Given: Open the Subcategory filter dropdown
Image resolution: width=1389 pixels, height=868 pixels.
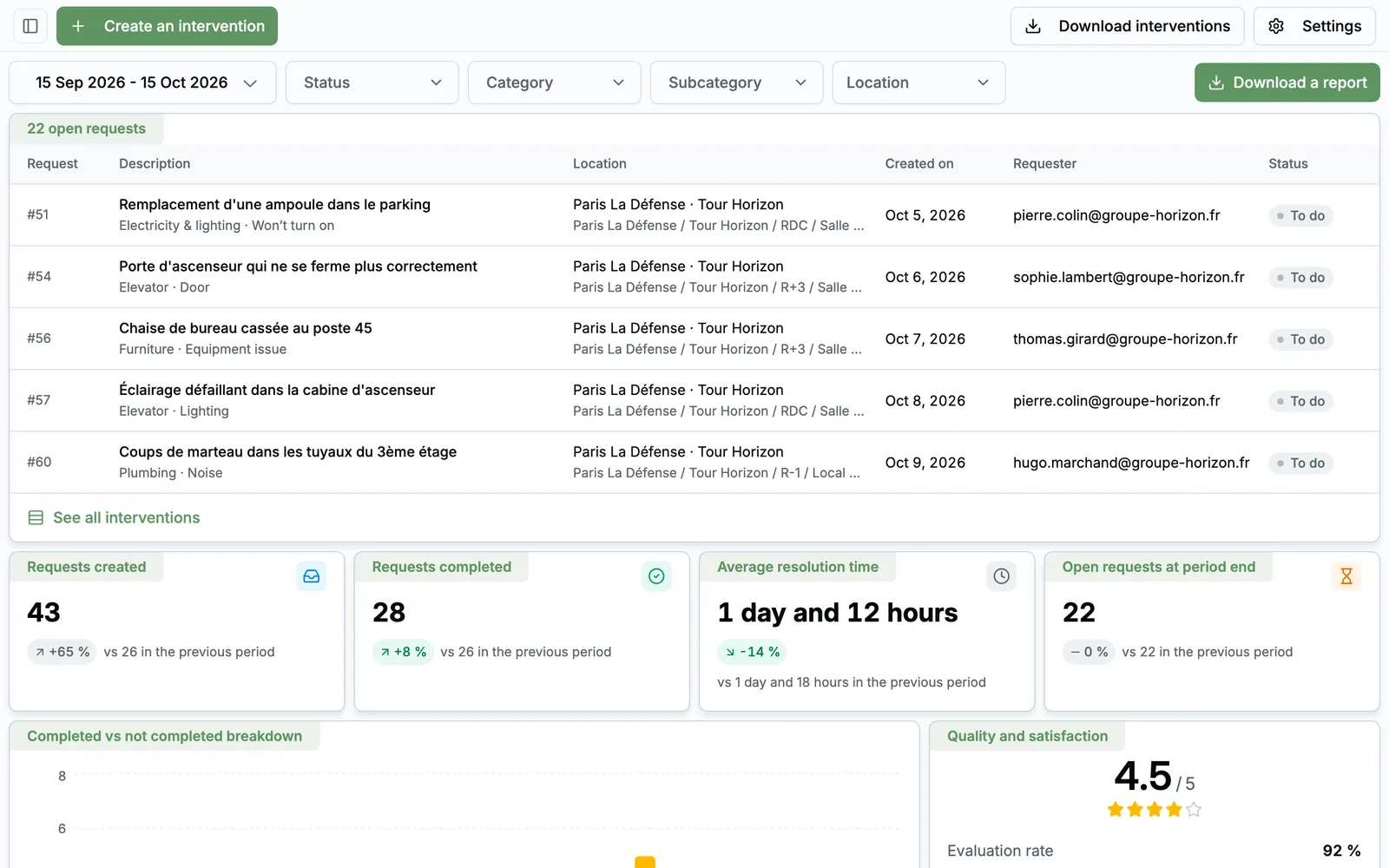Looking at the screenshot, I should (736, 82).
